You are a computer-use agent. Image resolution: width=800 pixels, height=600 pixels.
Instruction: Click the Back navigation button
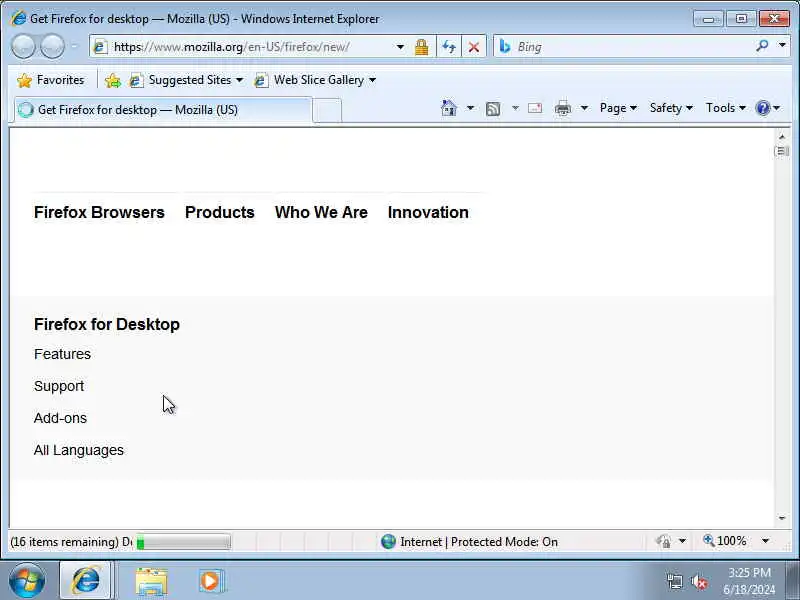pos(23,47)
